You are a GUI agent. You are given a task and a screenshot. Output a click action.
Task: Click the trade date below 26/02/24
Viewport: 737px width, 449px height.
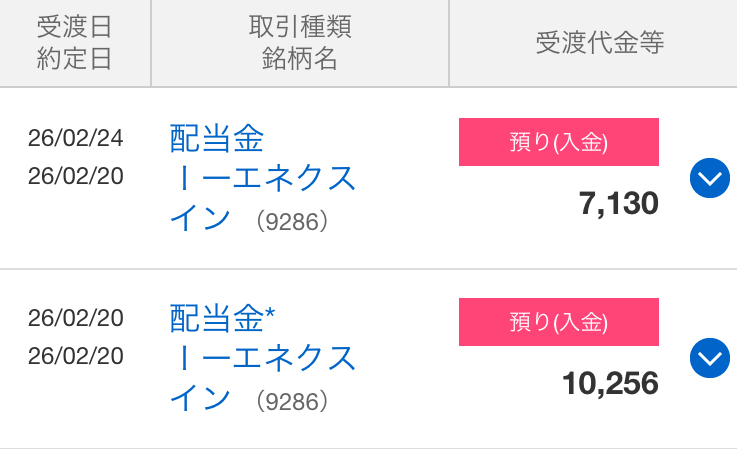coord(76,176)
